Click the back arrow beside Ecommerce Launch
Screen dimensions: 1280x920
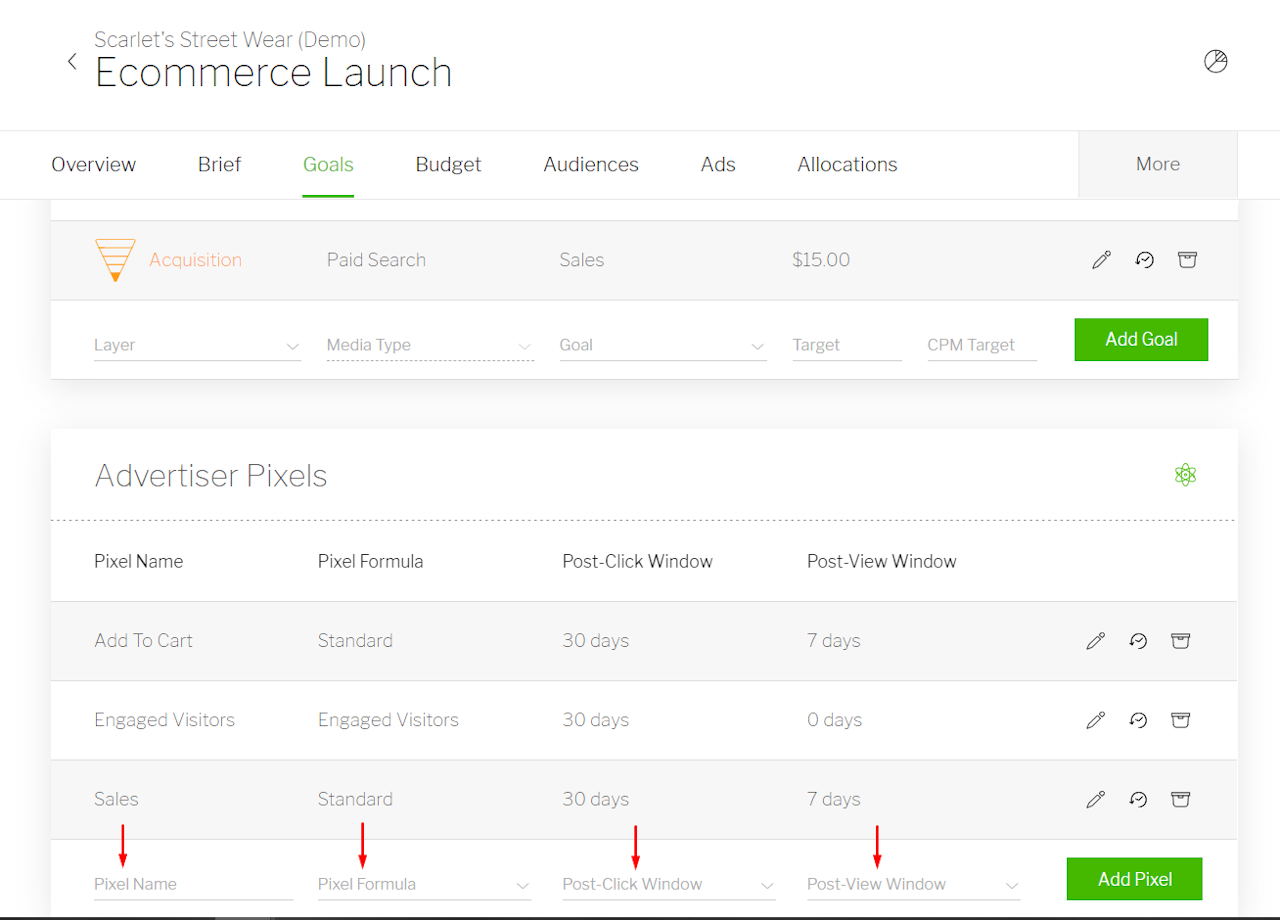pos(72,62)
